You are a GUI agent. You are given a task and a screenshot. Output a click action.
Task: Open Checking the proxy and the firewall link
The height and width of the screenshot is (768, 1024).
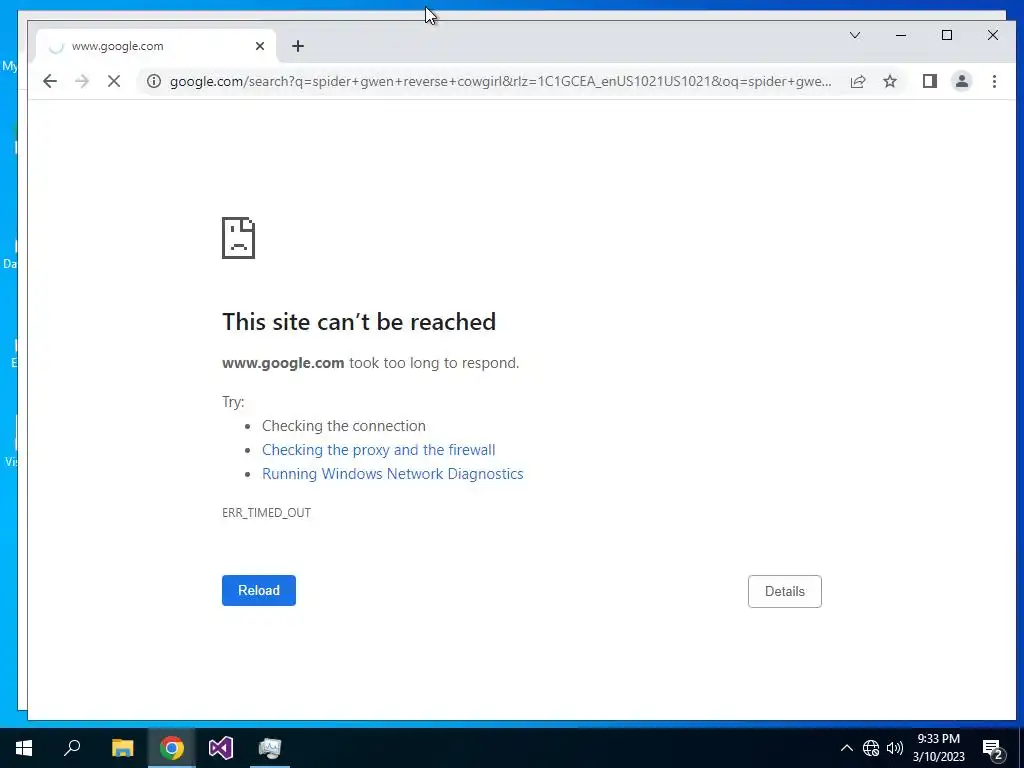379,450
